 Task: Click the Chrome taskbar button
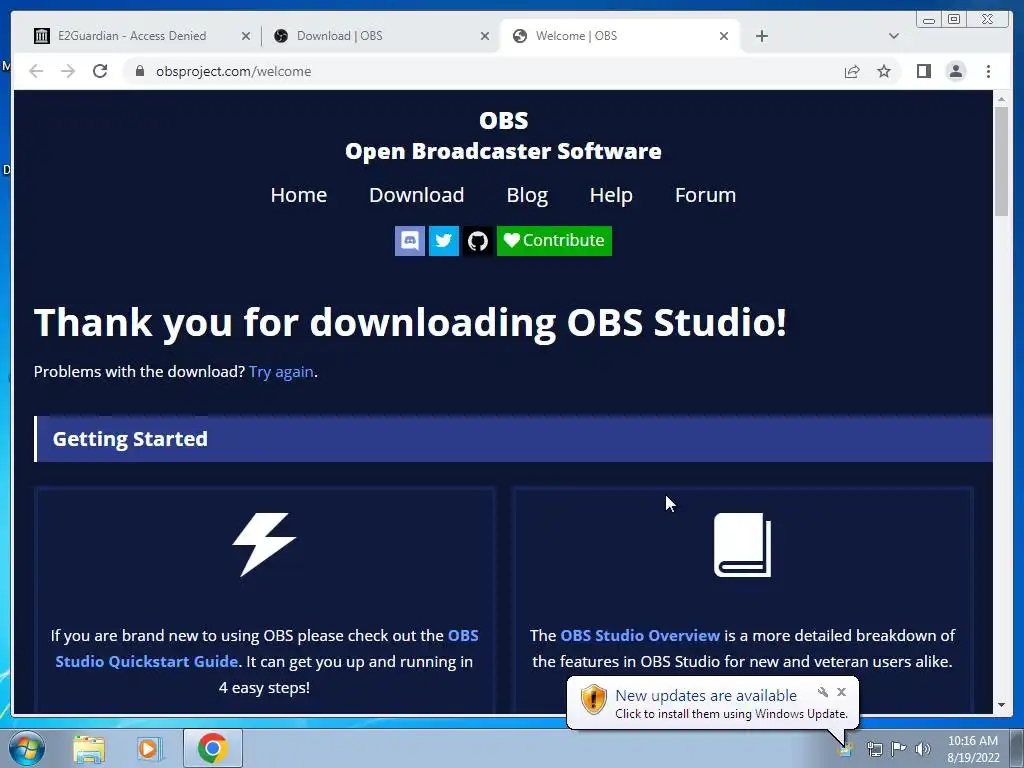(212, 748)
